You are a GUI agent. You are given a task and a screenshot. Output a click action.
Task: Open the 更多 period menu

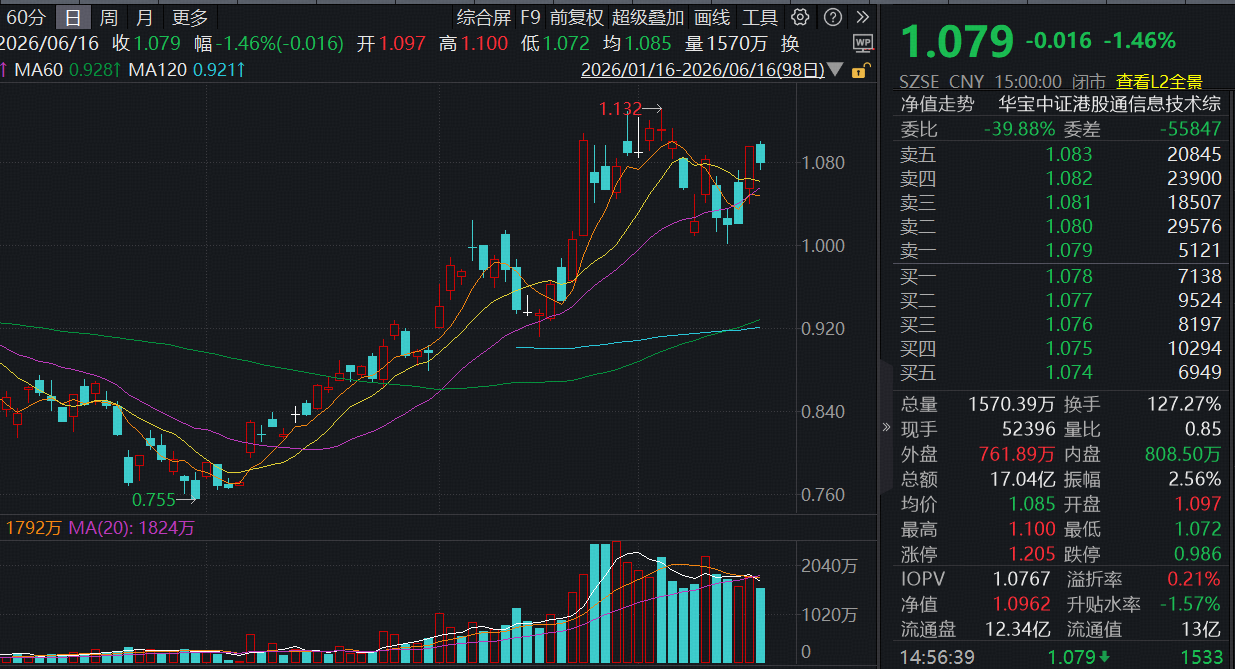pyautogui.click(x=190, y=17)
